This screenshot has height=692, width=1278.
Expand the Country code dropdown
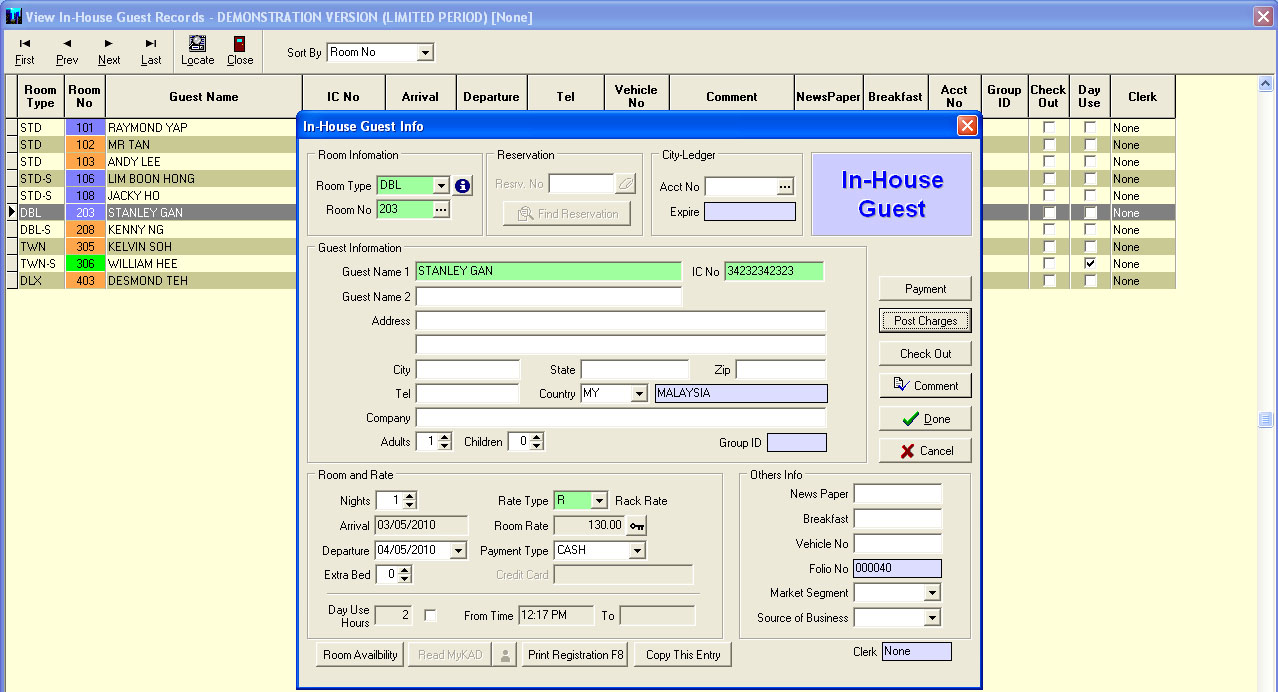[639, 394]
